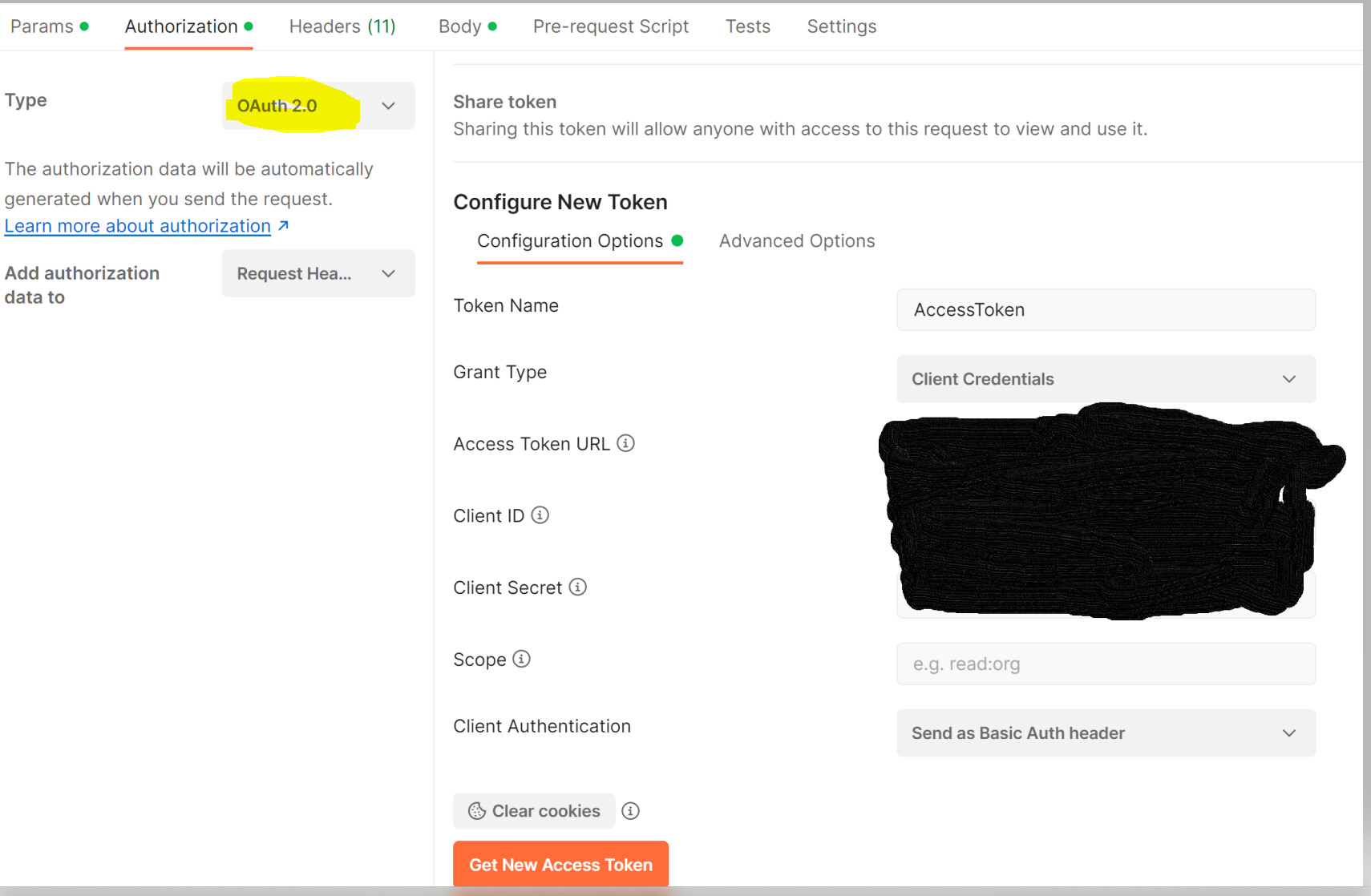The height and width of the screenshot is (896, 1371).
Task: Click the Scope input field
Action: point(1106,664)
